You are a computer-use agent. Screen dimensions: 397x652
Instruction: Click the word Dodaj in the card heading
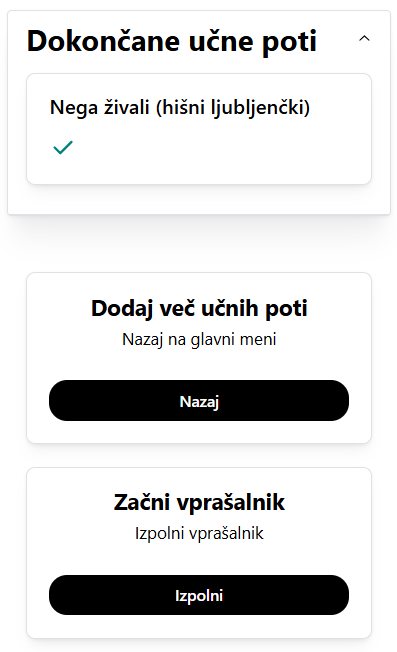pos(122,309)
